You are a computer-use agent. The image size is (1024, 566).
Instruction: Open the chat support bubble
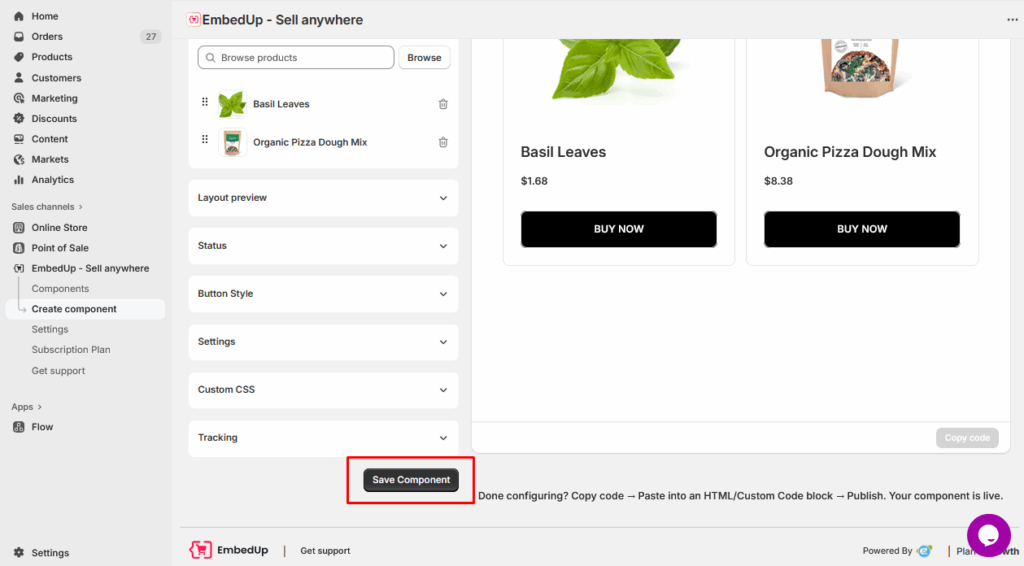click(x=988, y=535)
